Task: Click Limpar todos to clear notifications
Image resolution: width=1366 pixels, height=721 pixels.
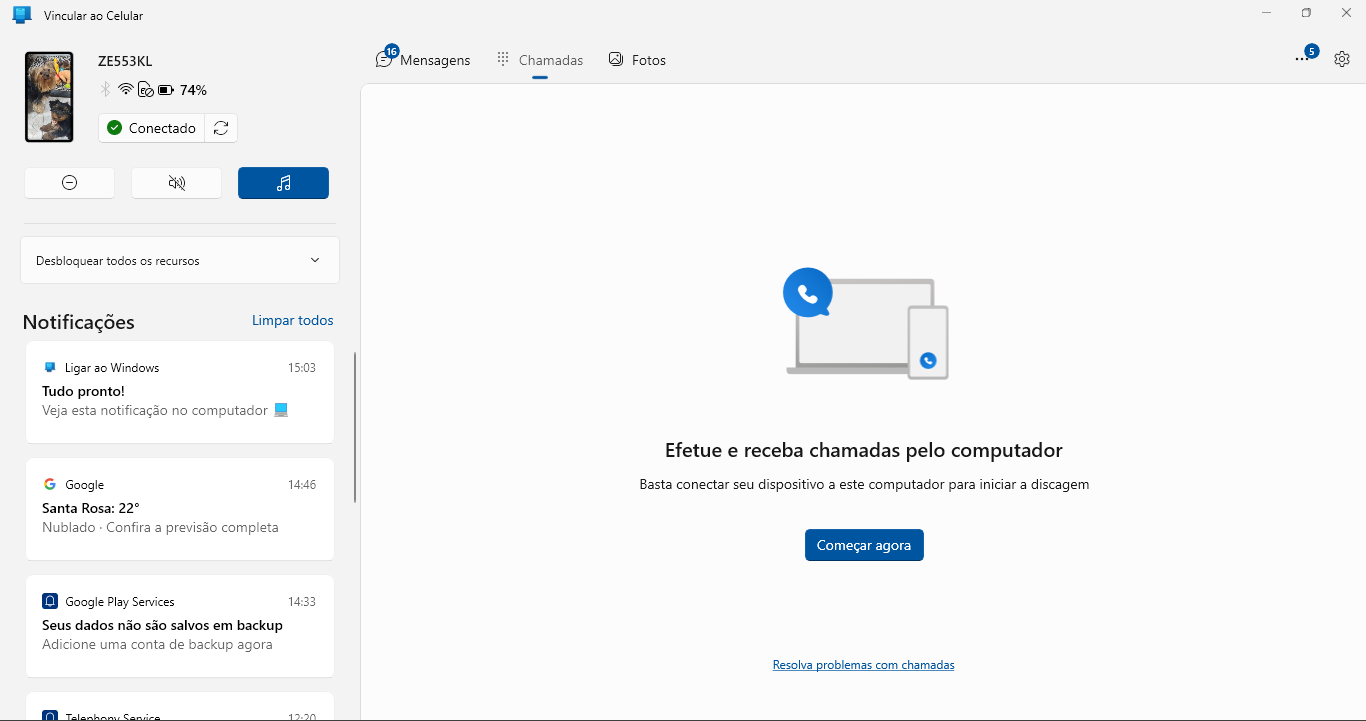Action: [x=292, y=320]
